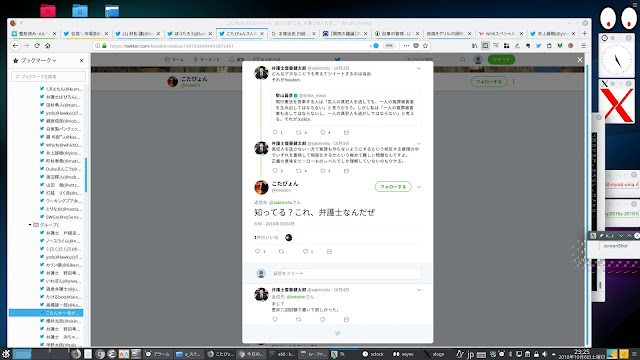Bookmark this page with the star icon
Screen dimensions: 640x360
(x=425, y=46)
